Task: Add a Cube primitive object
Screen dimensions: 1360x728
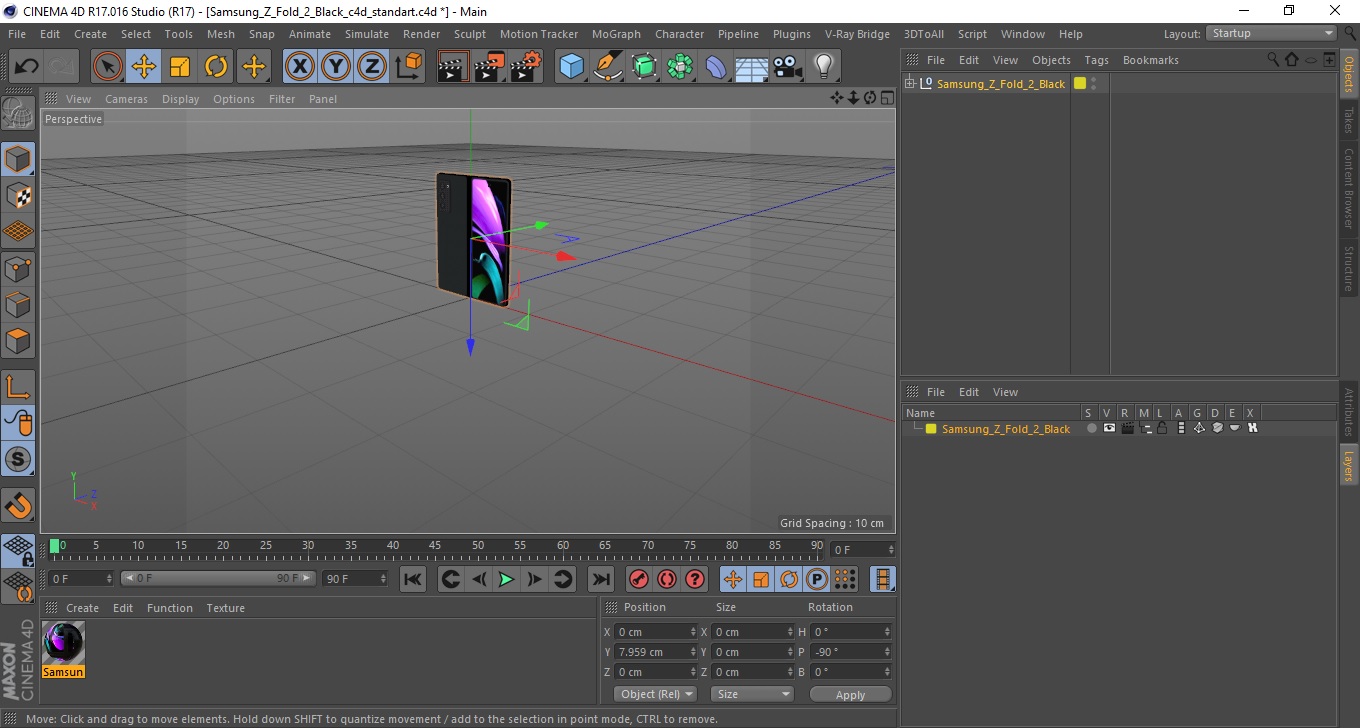Action: pos(571,67)
